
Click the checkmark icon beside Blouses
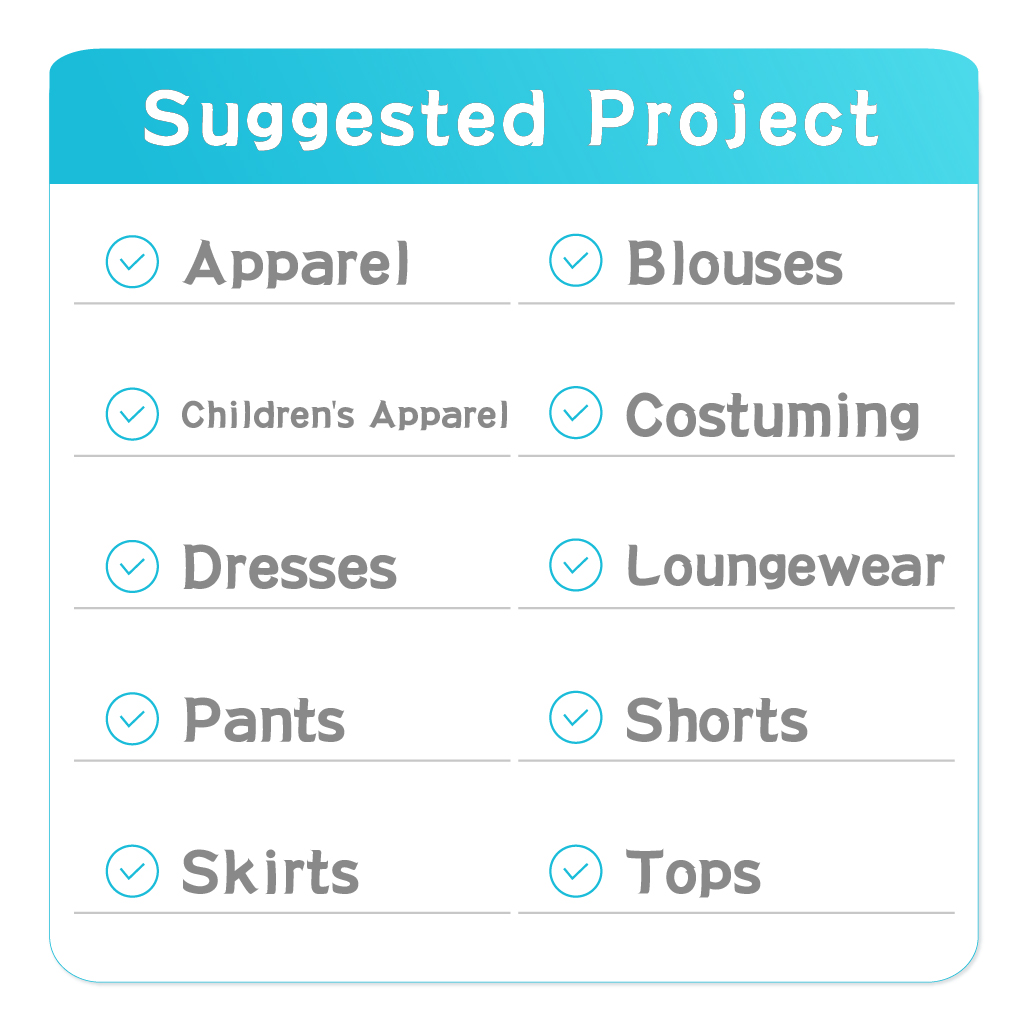click(x=575, y=260)
